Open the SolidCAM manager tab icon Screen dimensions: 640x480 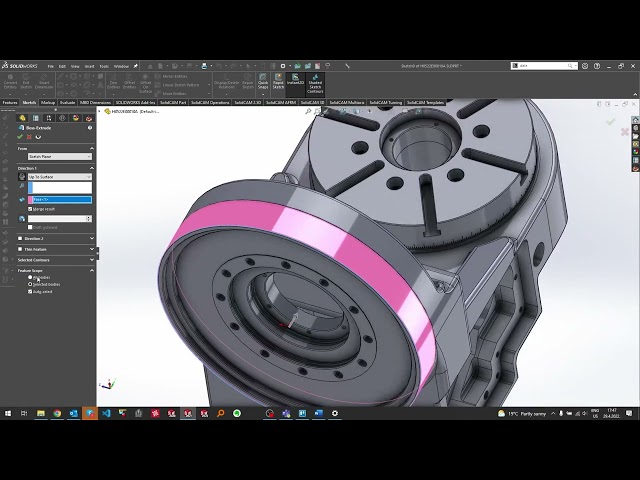pyautogui.click(x=89, y=118)
